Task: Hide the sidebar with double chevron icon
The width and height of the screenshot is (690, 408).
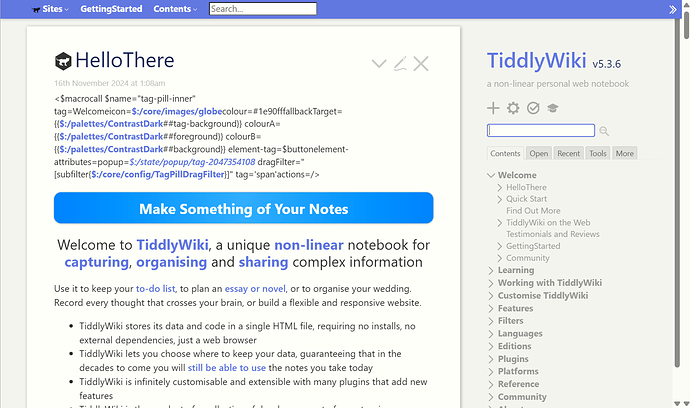Action: (672, 9)
